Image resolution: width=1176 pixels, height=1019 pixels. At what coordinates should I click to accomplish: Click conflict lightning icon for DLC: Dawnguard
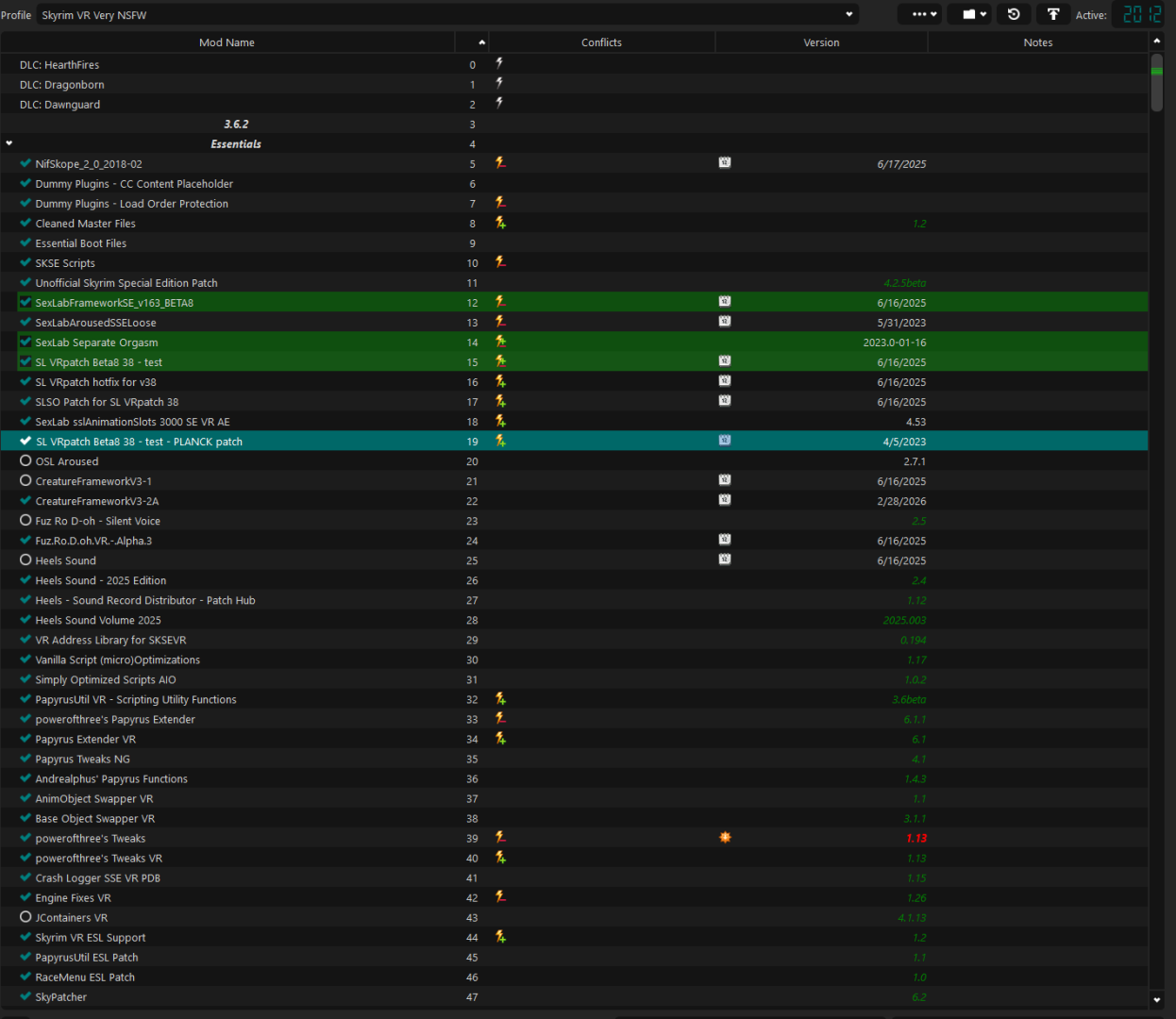[x=499, y=103]
